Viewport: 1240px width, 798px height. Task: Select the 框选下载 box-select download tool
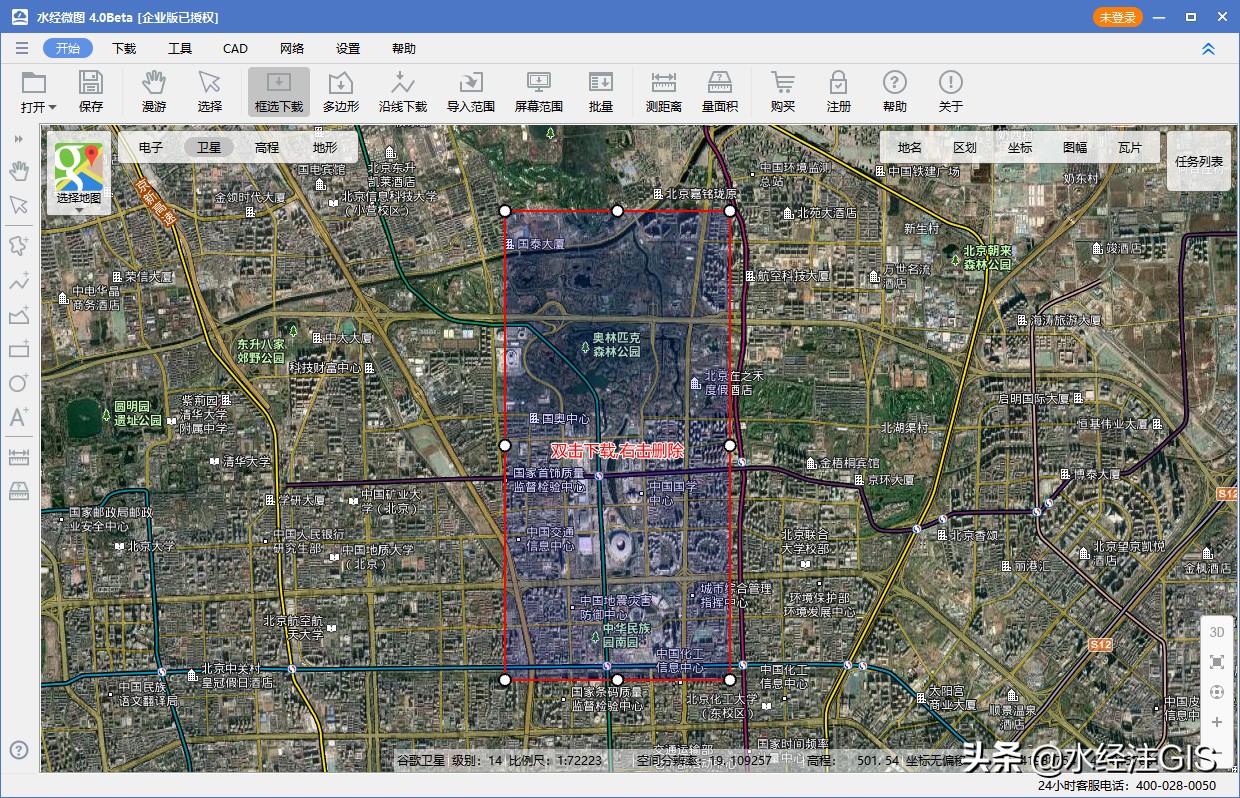click(x=278, y=92)
